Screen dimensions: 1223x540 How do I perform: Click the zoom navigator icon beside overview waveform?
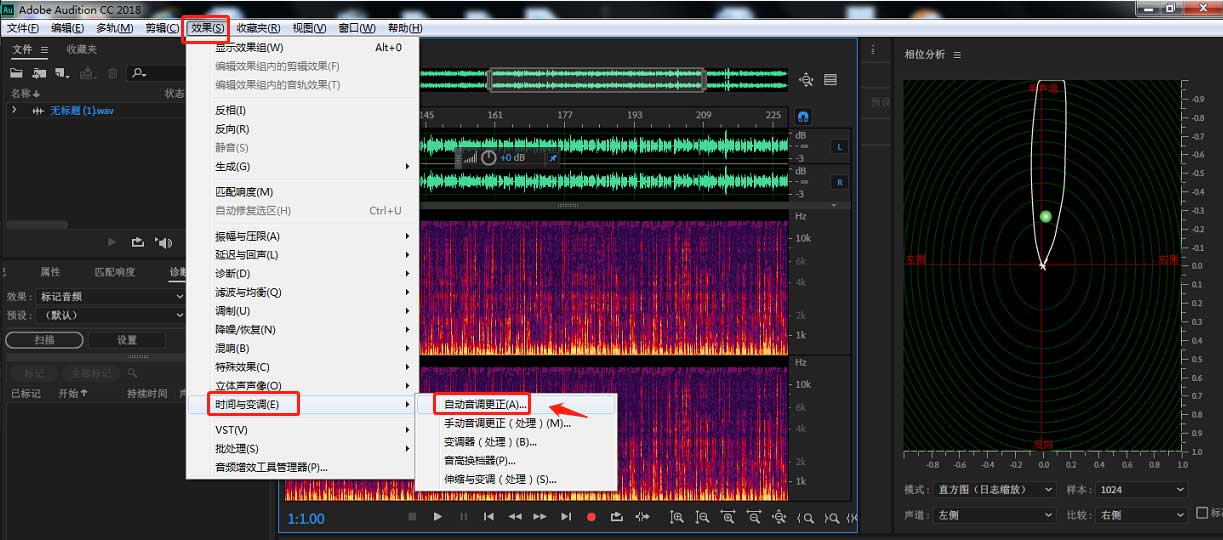[x=806, y=80]
